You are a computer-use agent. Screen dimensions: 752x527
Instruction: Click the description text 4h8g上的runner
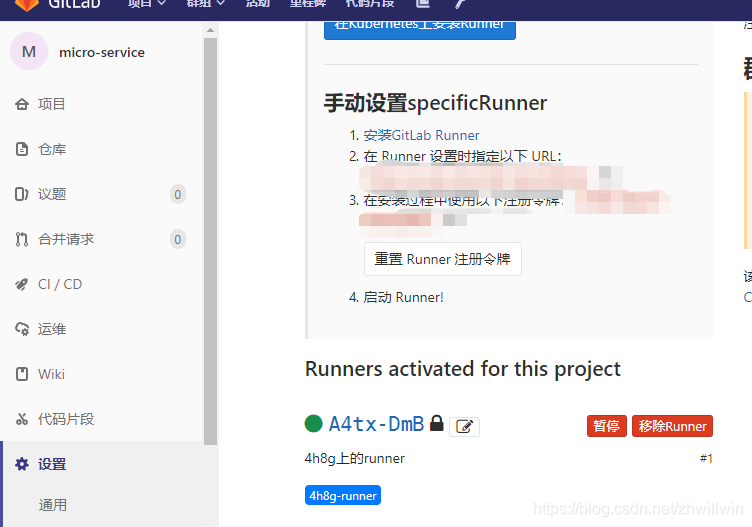pyautogui.click(x=354, y=458)
